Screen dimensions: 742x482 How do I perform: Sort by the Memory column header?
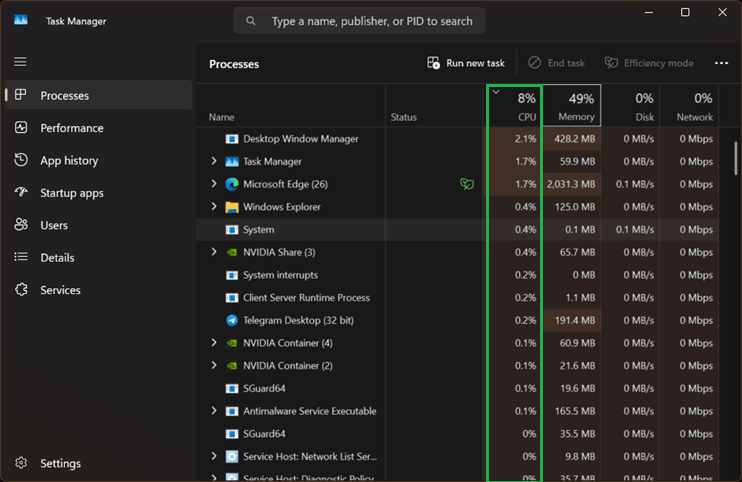[x=572, y=105]
